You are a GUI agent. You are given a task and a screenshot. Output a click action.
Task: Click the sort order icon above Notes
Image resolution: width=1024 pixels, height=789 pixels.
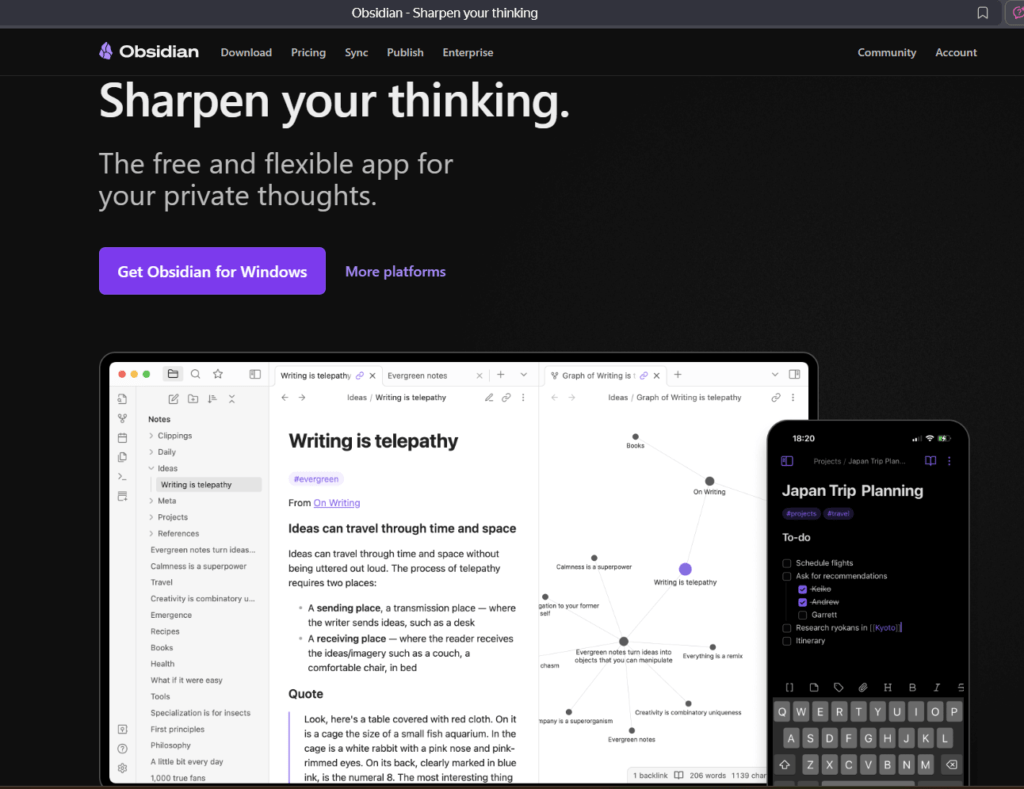coord(212,398)
